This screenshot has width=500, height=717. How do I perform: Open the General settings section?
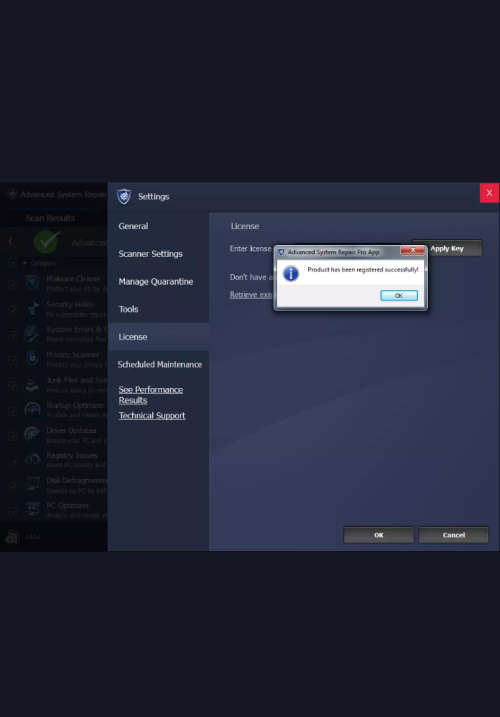pos(133,226)
